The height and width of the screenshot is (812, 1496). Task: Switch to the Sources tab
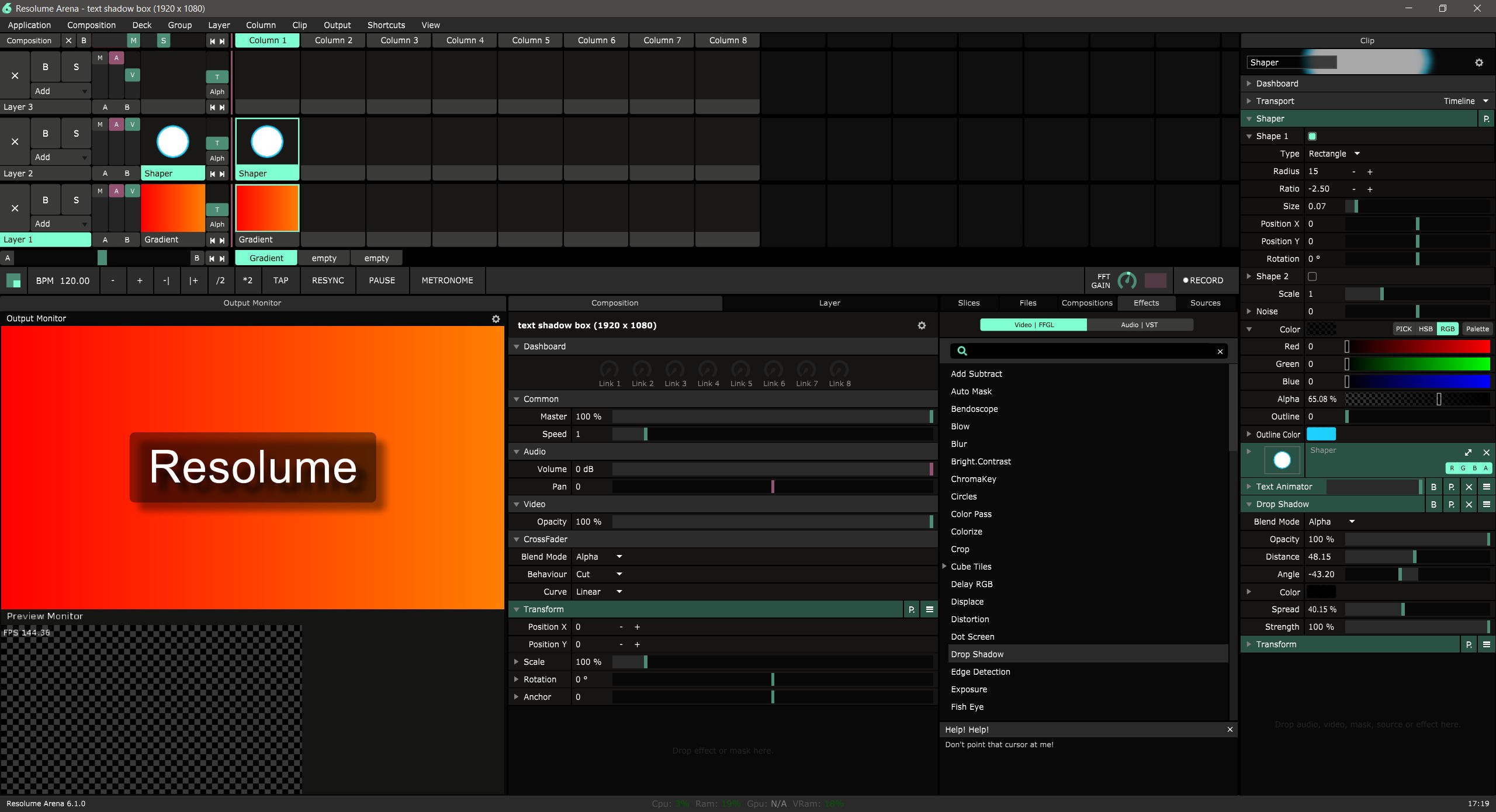coord(1205,303)
